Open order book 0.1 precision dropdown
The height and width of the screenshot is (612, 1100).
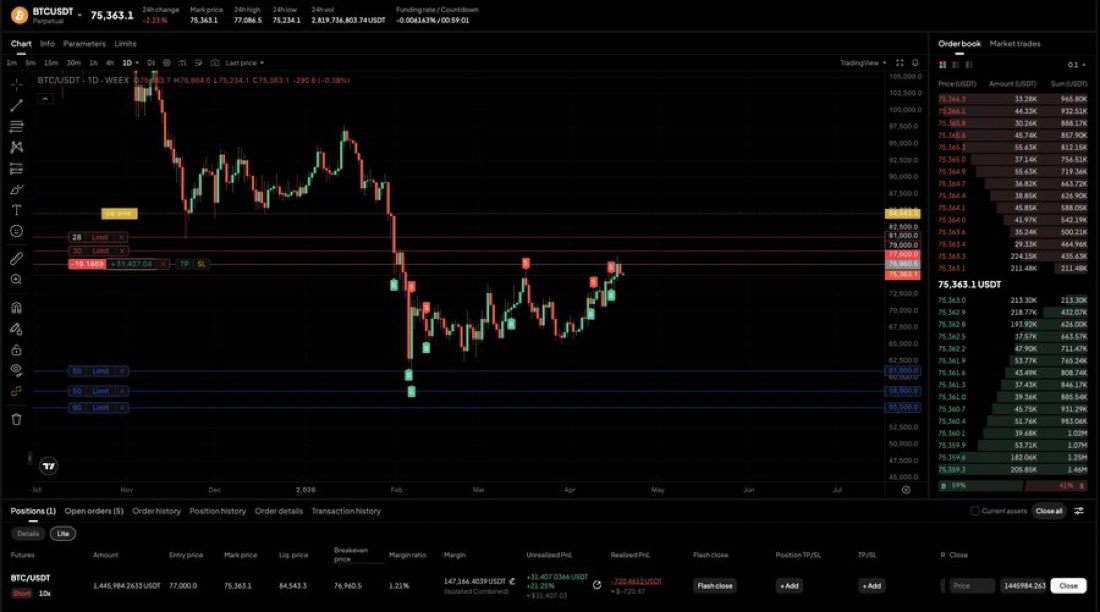coord(1076,65)
